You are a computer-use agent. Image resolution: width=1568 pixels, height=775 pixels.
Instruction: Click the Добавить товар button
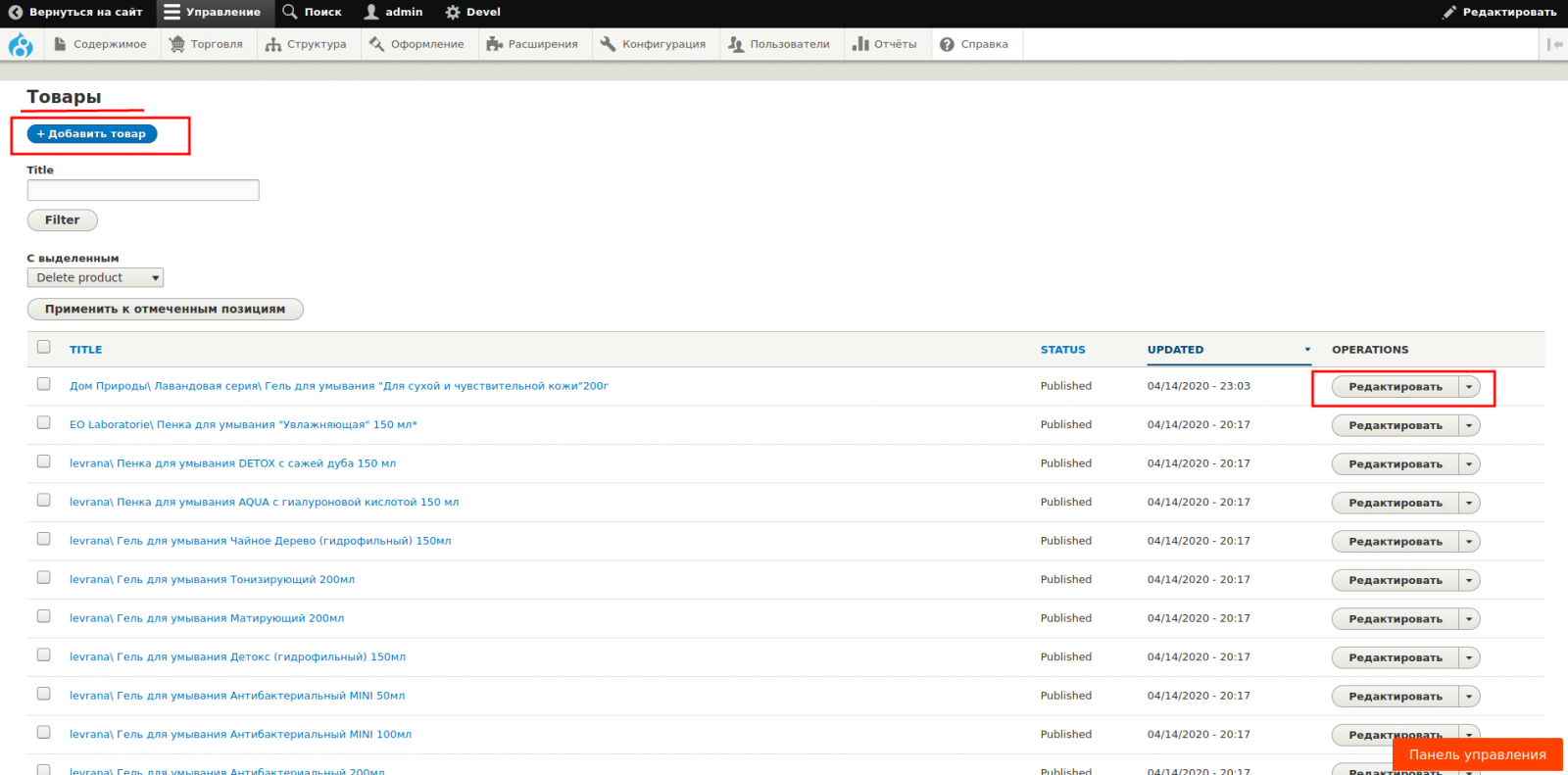coord(92,134)
